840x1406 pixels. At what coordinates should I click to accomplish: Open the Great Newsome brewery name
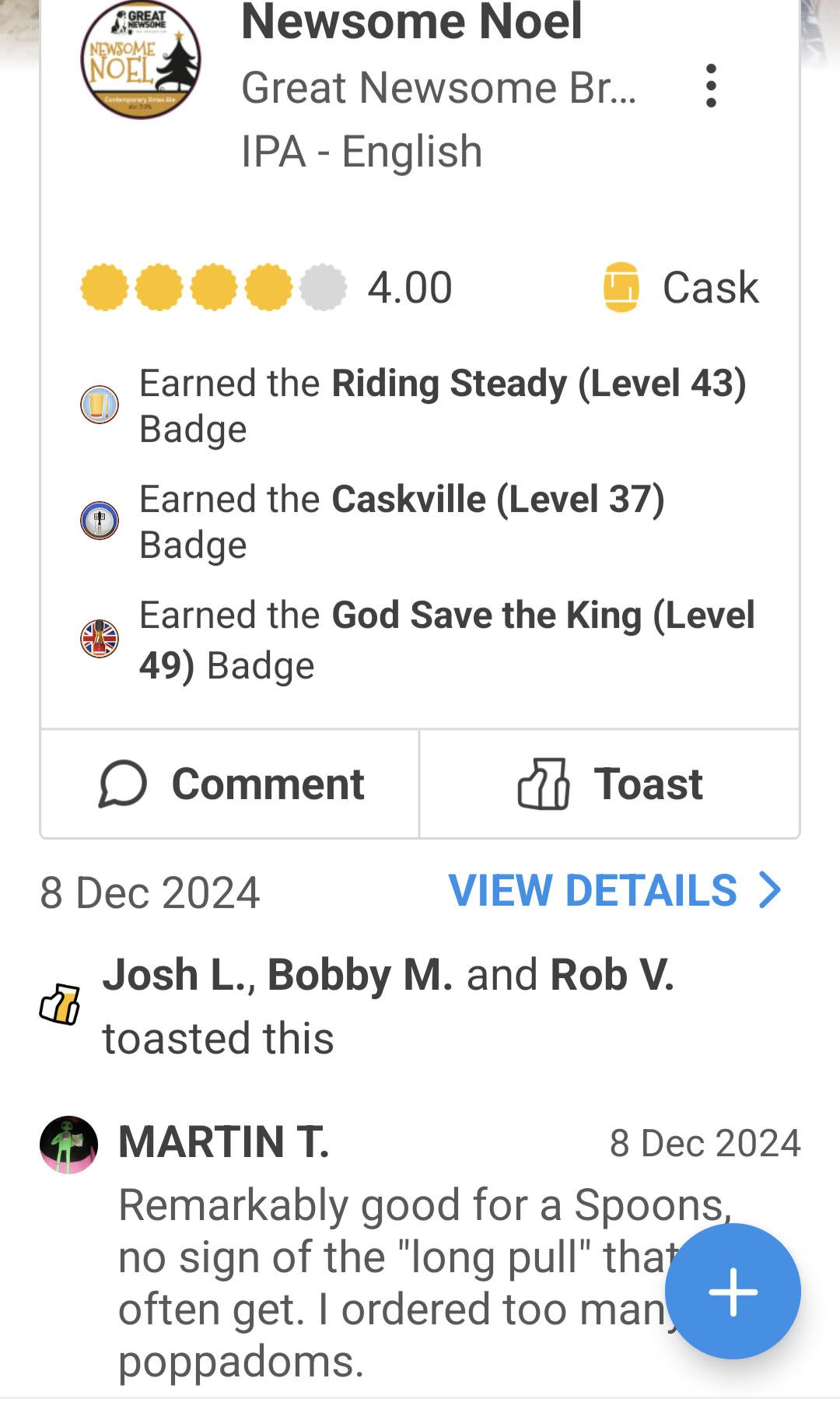439,87
